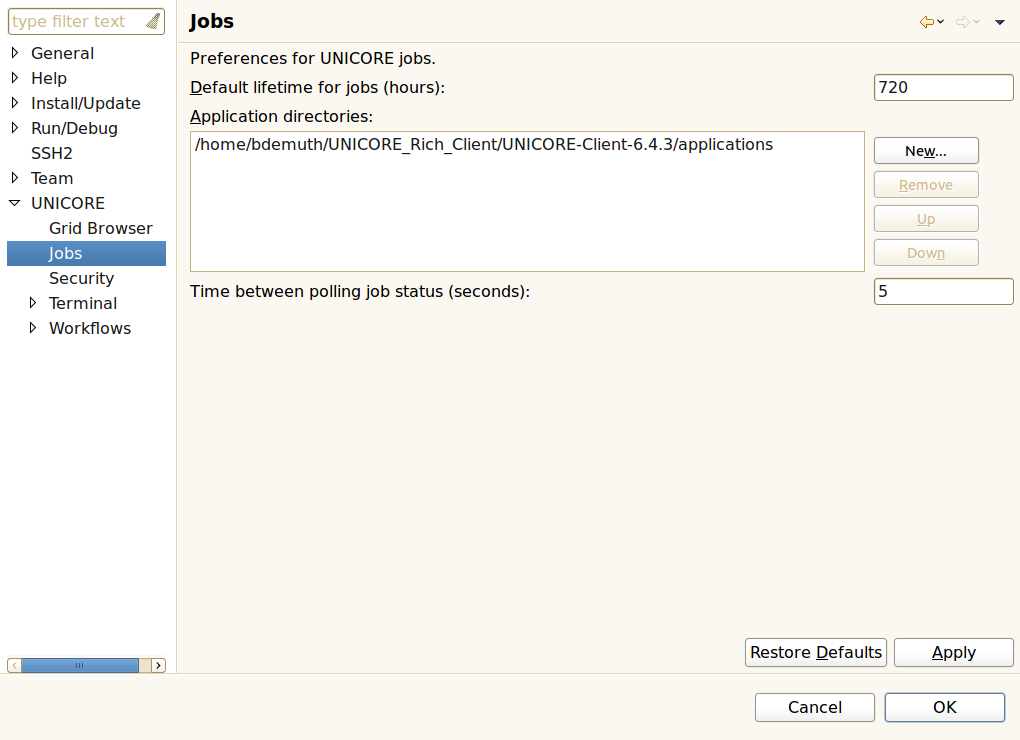Open the Terminal preferences page
The height and width of the screenshot is (740, 1020).
(83, 303)
